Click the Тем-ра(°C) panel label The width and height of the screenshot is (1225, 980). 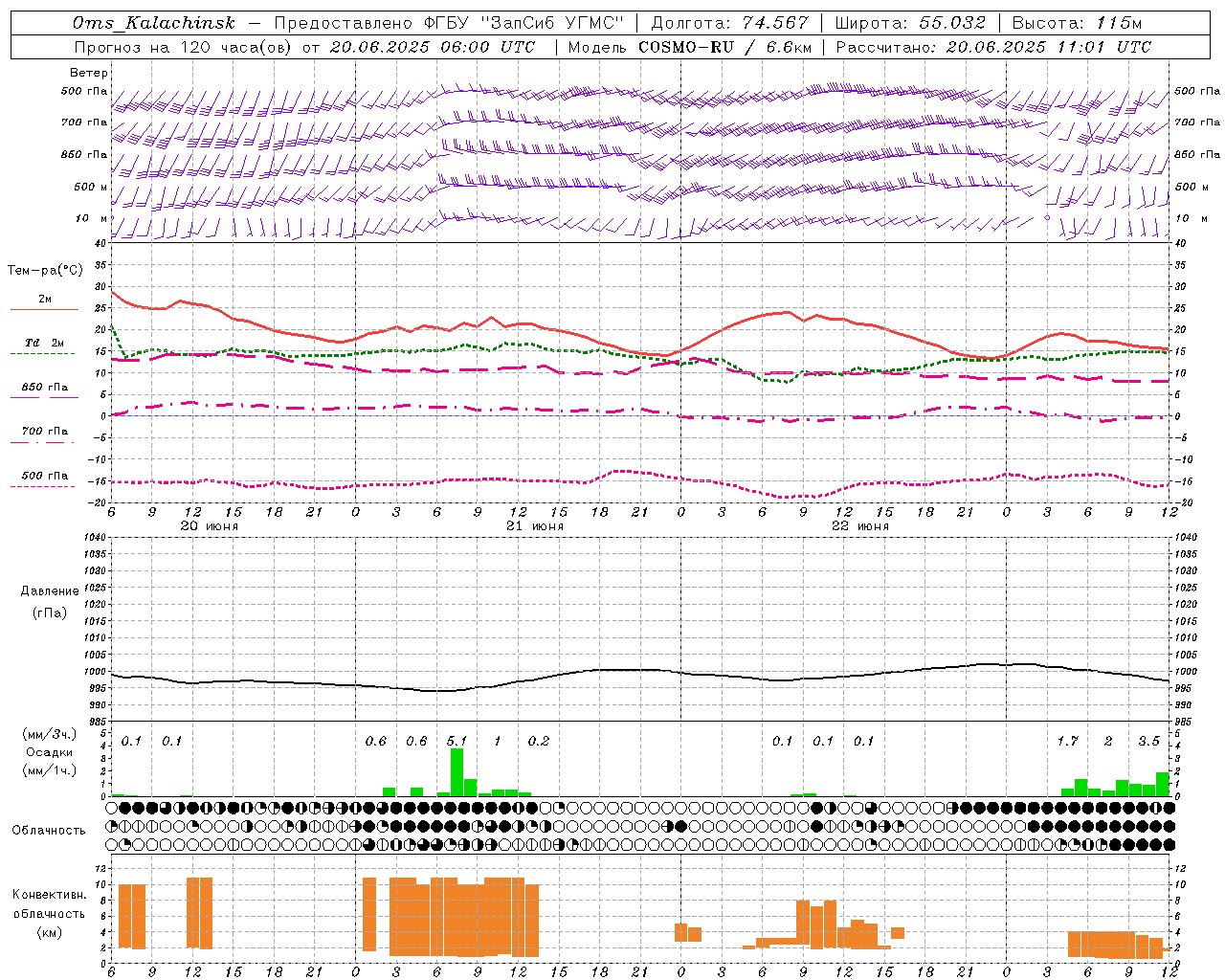[x=45, y=271]
